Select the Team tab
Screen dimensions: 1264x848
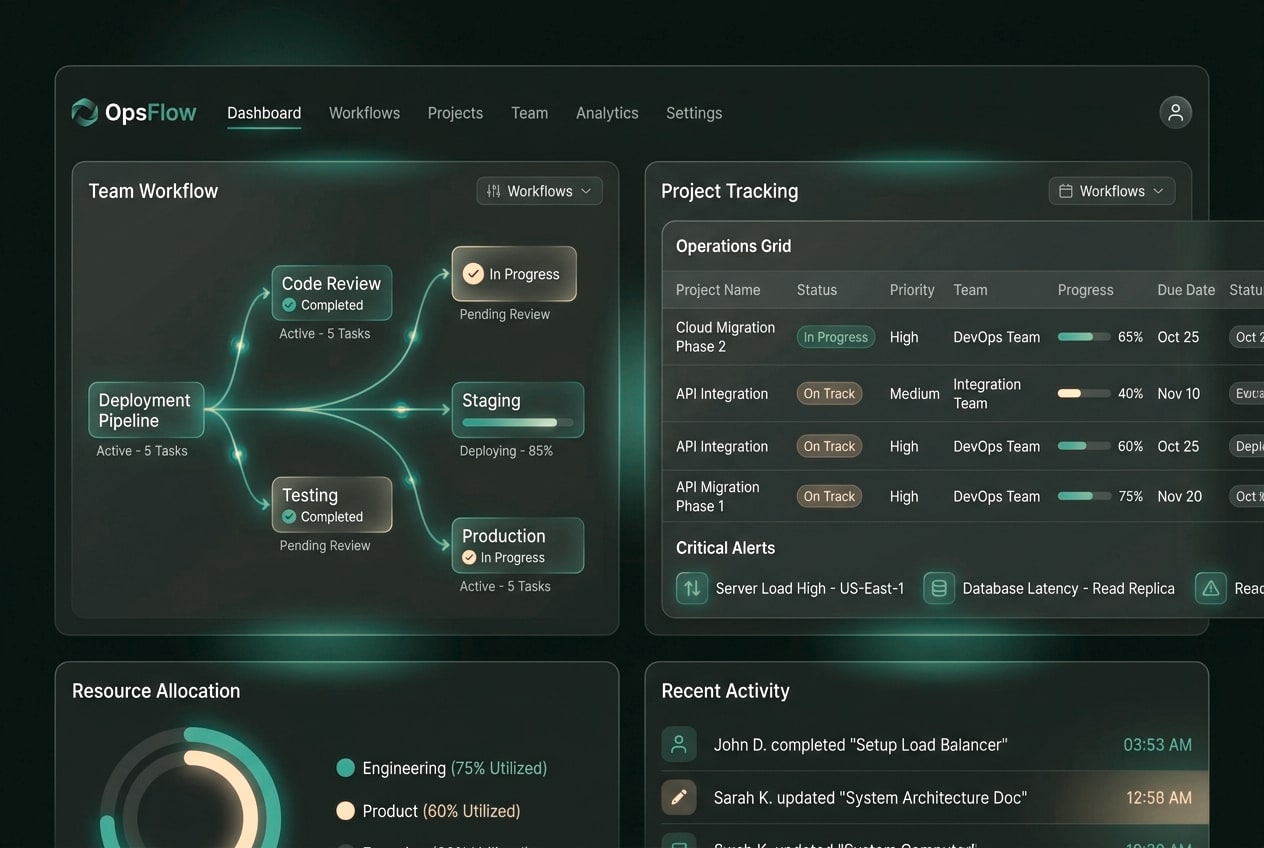point(529,113)
